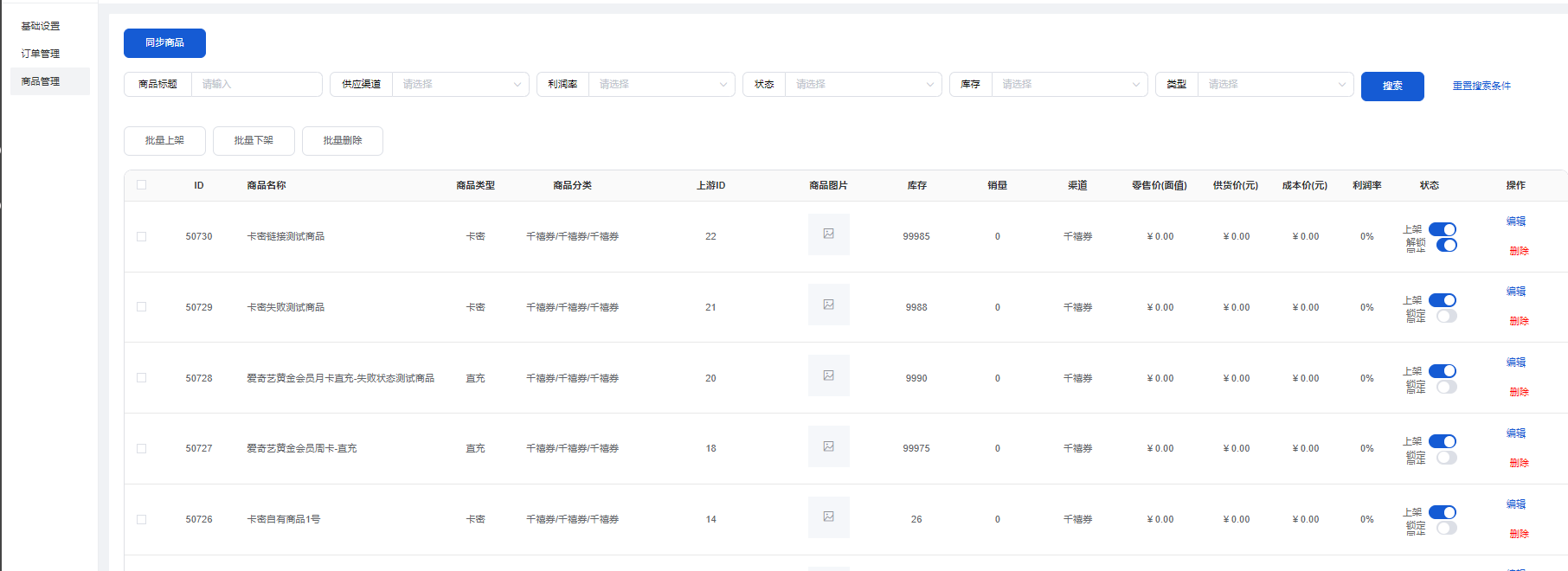The width and height of the screenshot is (1568, 571).
Task: Toggle 锁定 switch for product 50729
Action: pos(1446,316)
